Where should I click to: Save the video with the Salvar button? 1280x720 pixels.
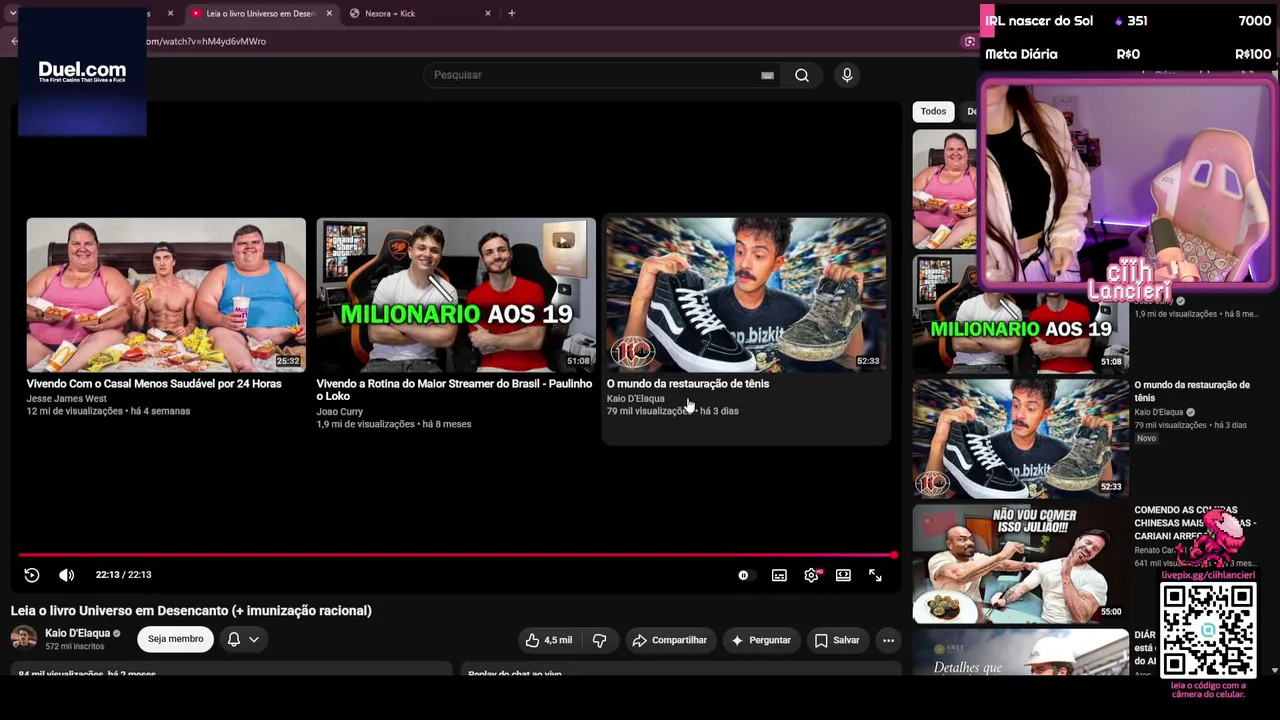837,640
